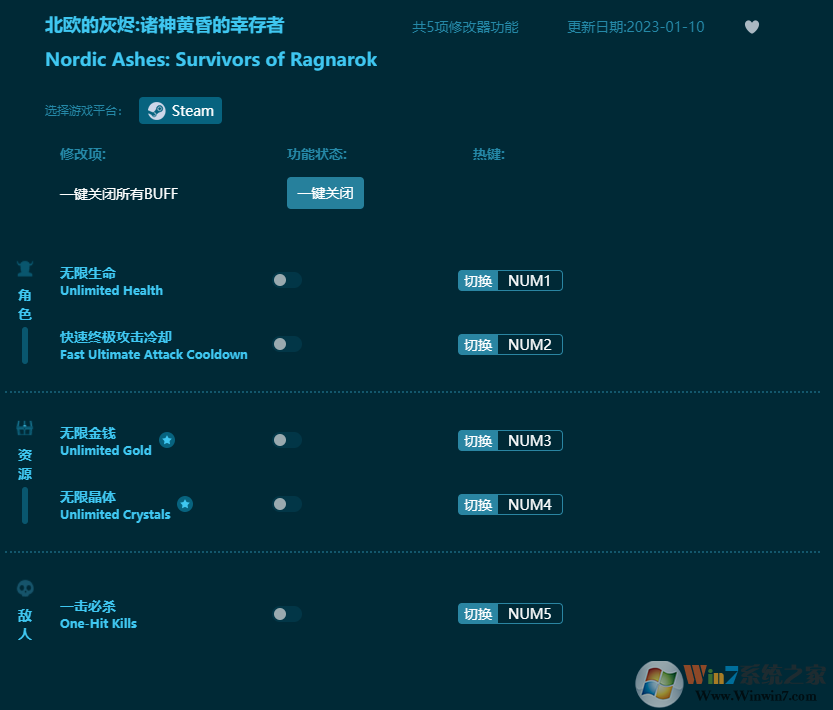Click the 一键关闭 button
Screen dimensions: 833x710
(x=325, y=193)
